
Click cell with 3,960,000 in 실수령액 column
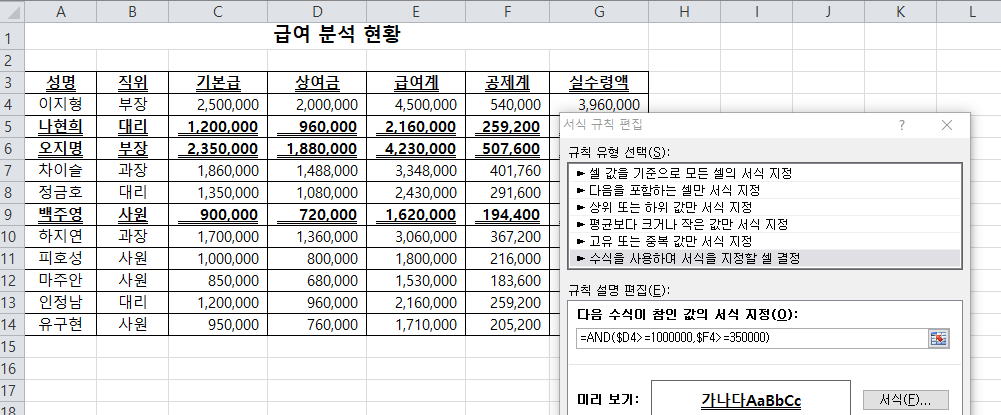[600, 104]
